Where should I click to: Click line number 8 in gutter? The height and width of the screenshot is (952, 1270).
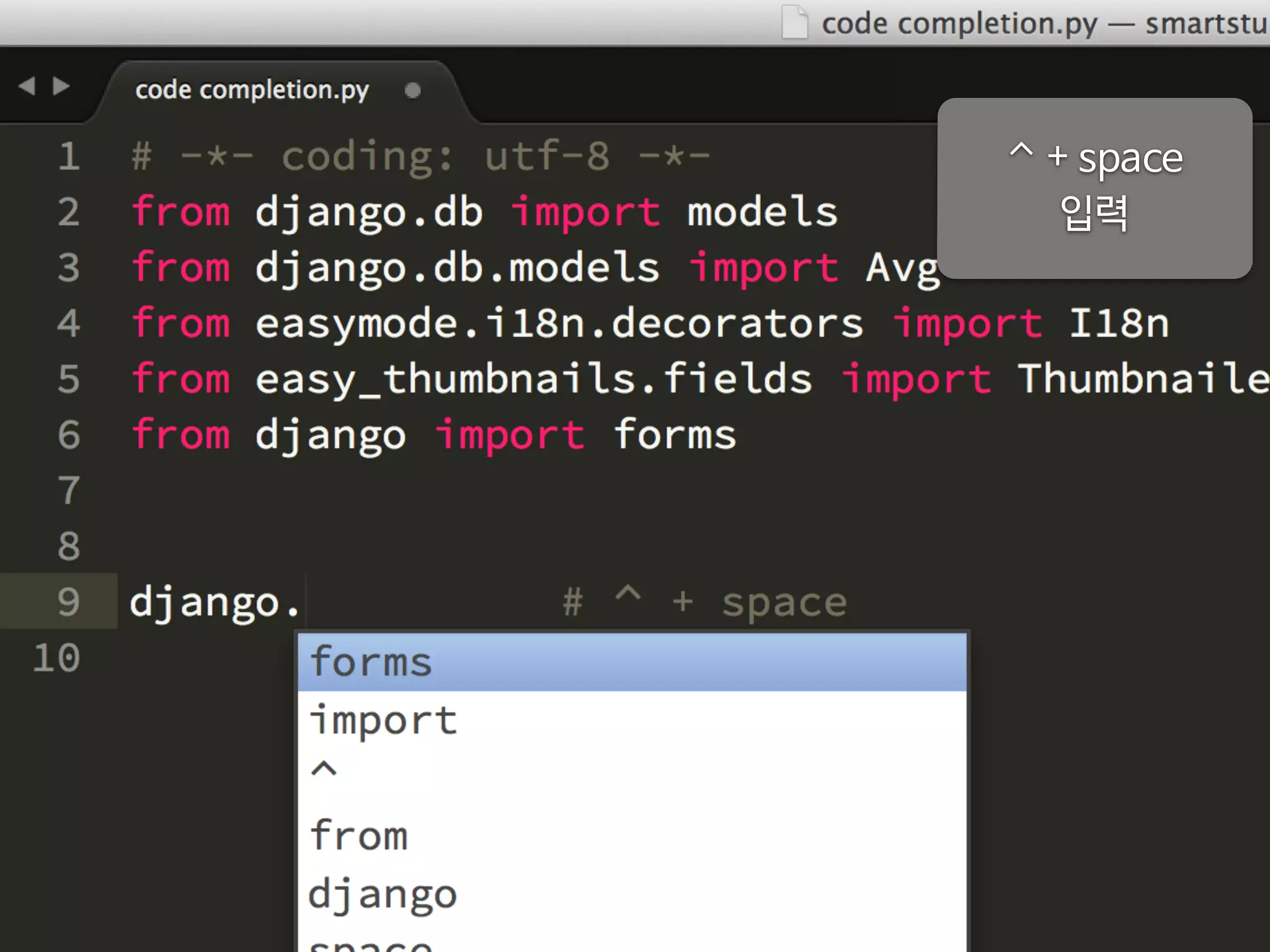(69, 547)
